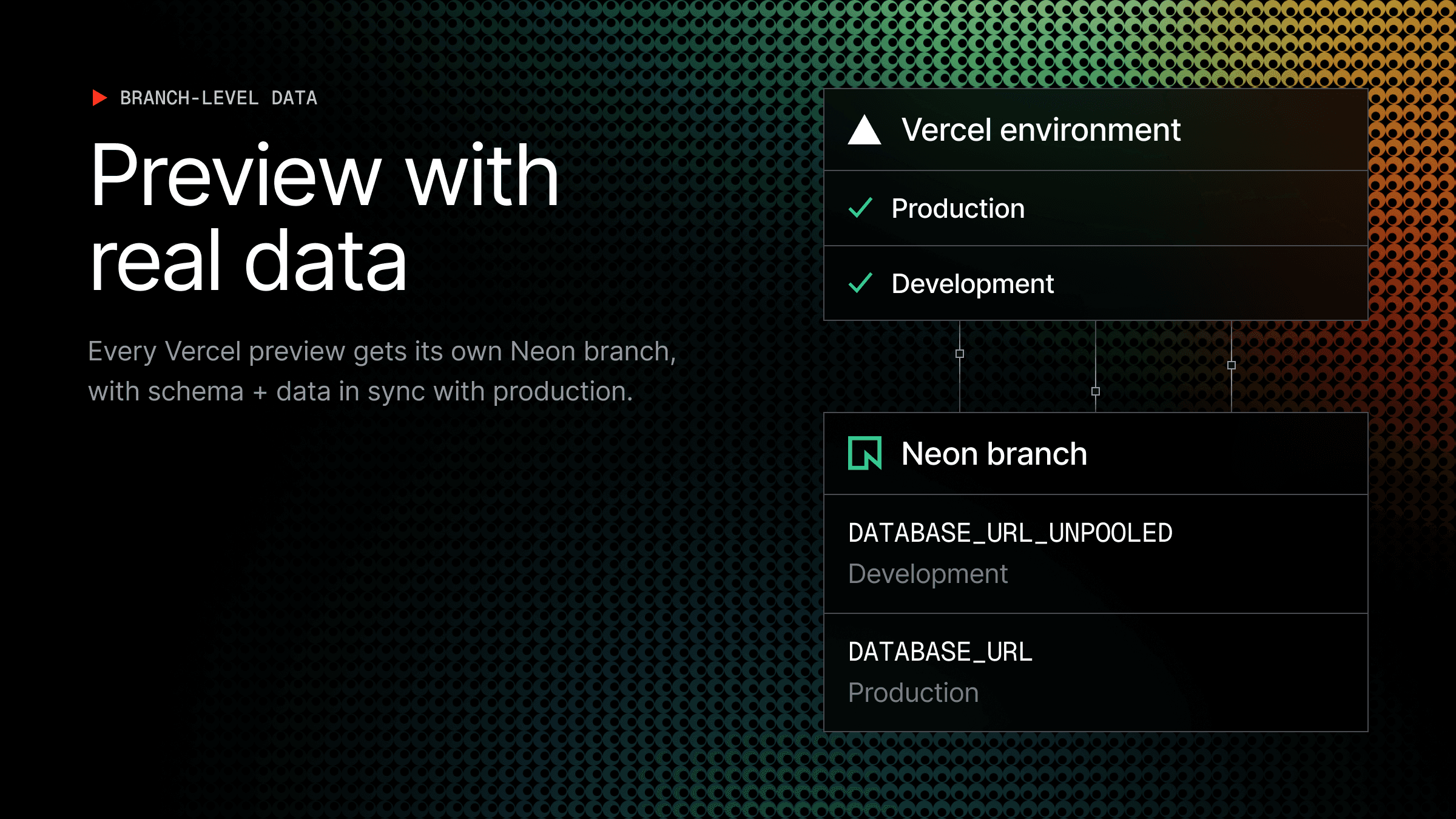This screenshot has width=1456, height=819.
Task: Click the Neon branch header
Action: point(994,454)
